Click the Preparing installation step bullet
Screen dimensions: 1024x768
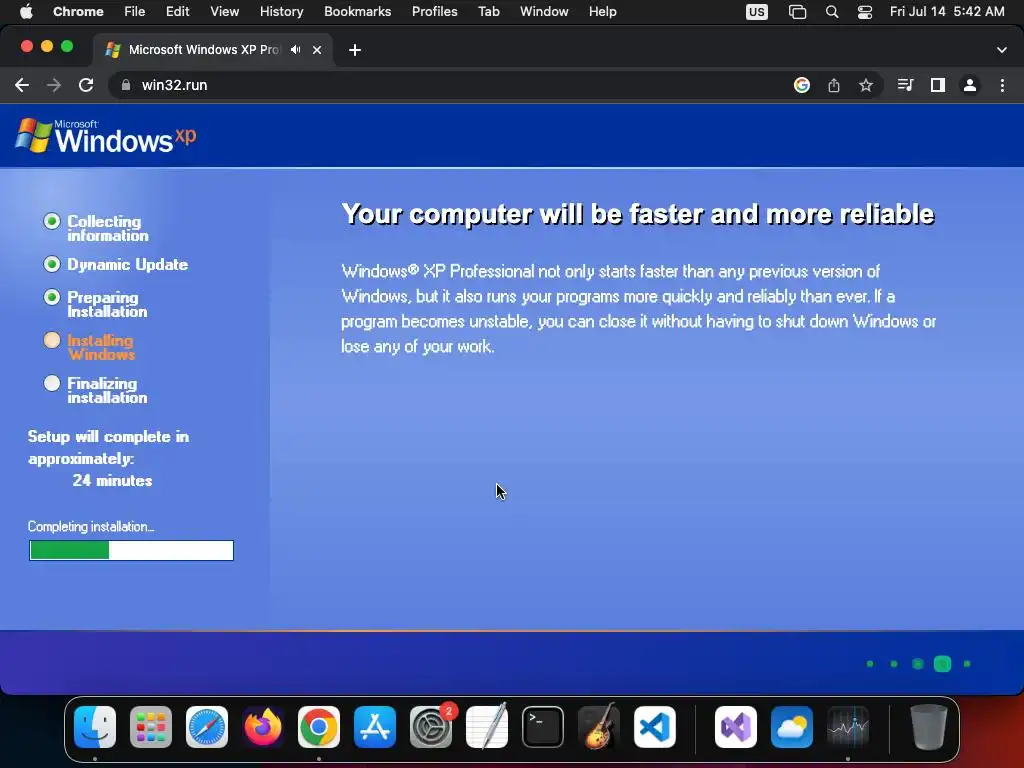(52, 297)
